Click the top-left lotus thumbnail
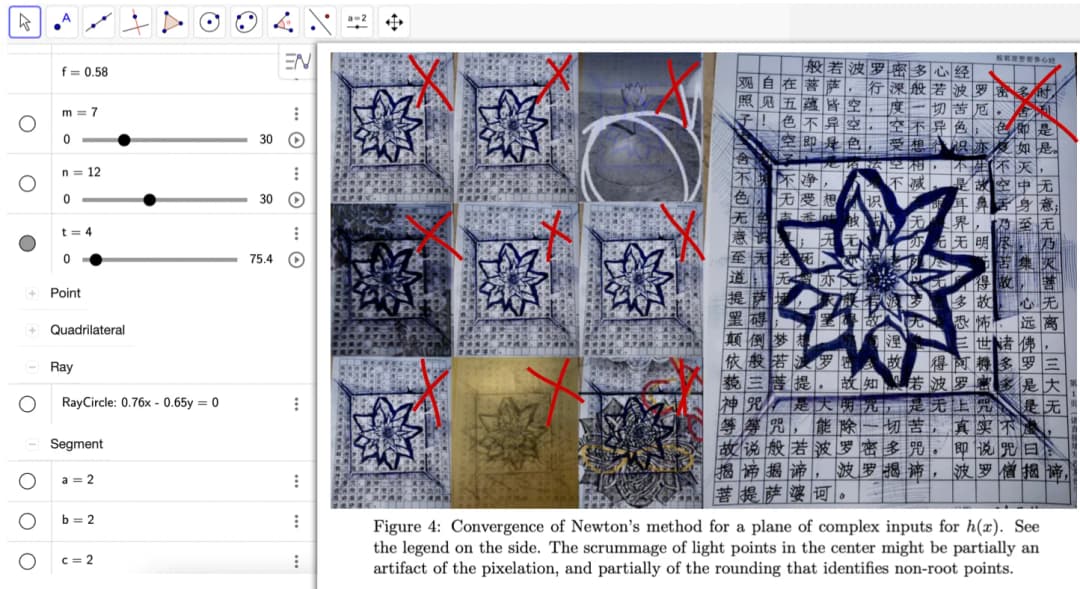 [x=391, y=127]
